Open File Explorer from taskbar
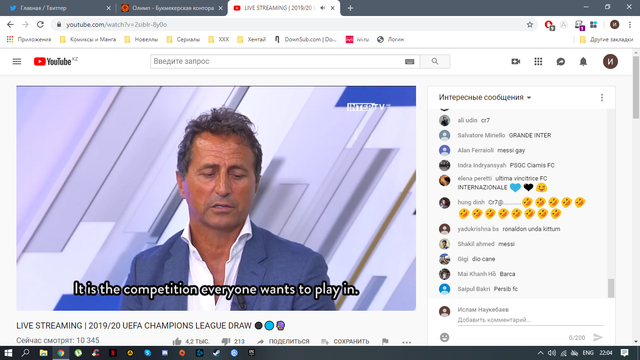The height and width of the screenshot is (360, 640). (43, 353)
